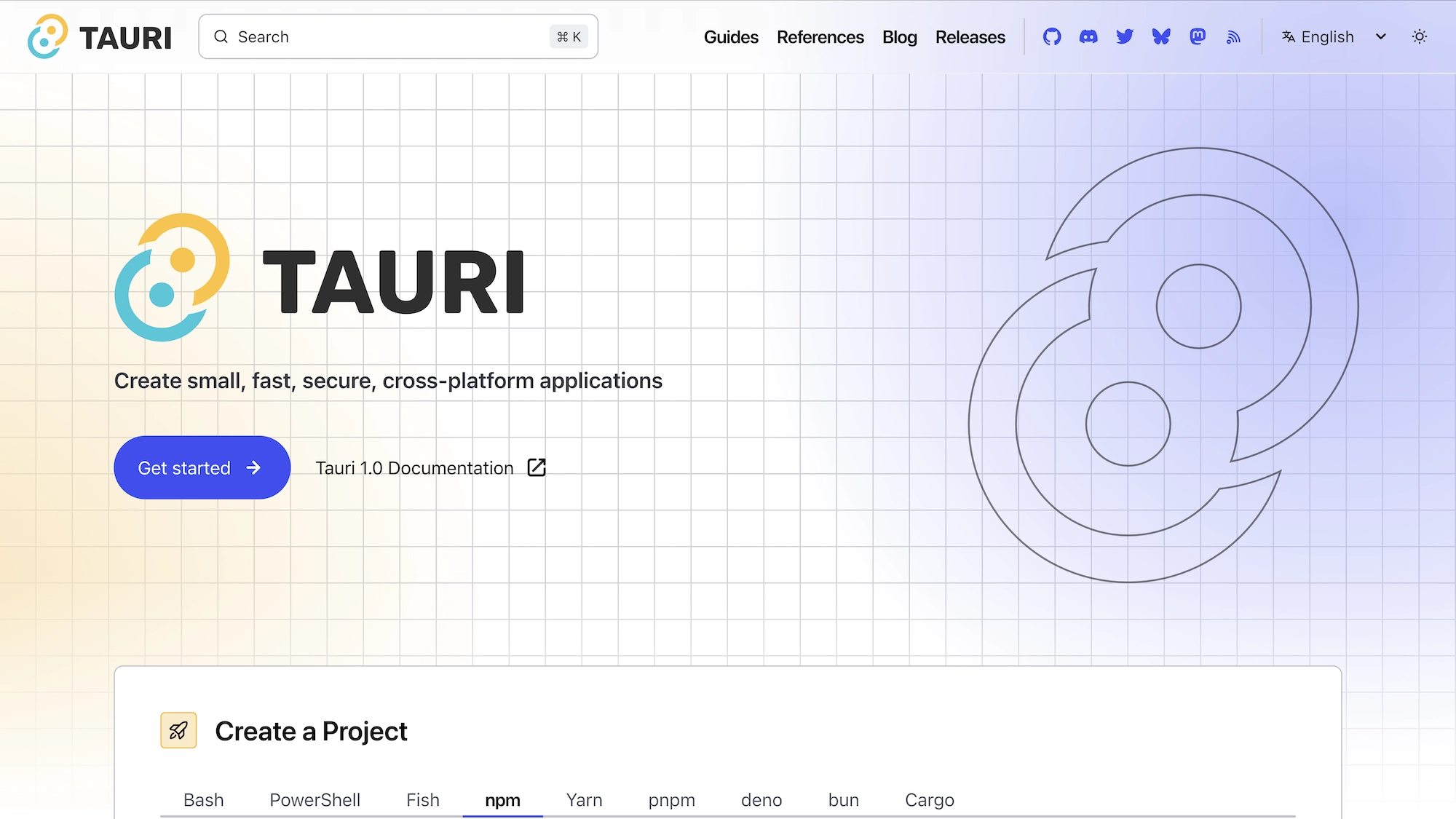Click the Get started button
This screenshot has width=1456, height=819.
click(x=202, y=467)
